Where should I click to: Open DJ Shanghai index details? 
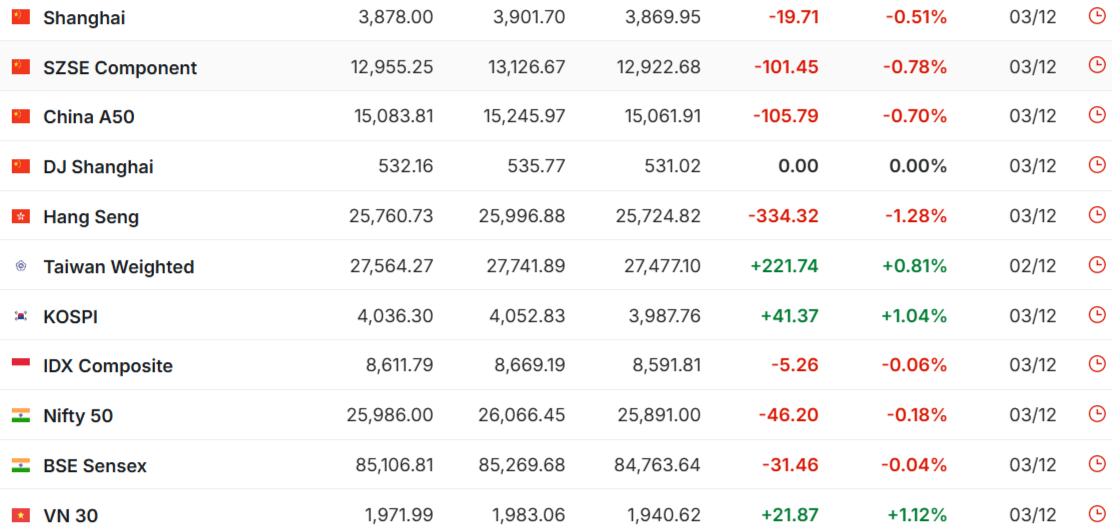pyautogui.click(x=98, y=167)
